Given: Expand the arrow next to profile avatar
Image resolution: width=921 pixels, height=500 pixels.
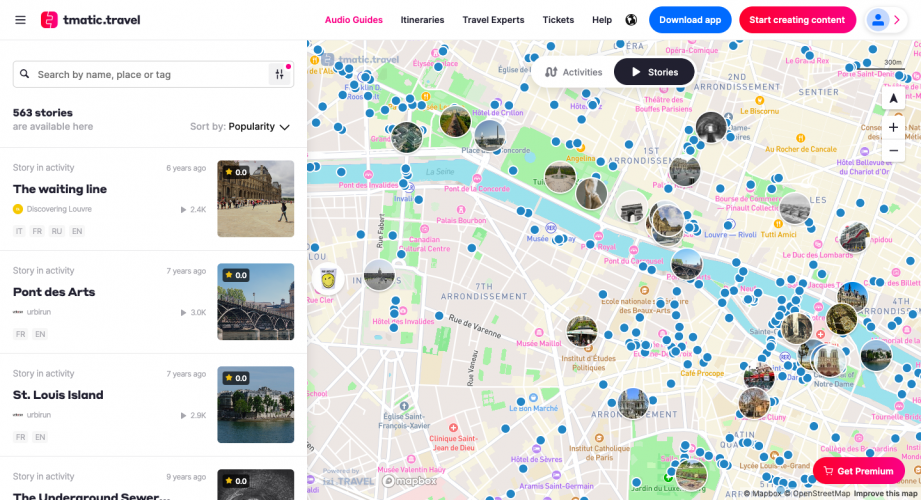Looking at the screenshot, I should (x=897, y=20).
